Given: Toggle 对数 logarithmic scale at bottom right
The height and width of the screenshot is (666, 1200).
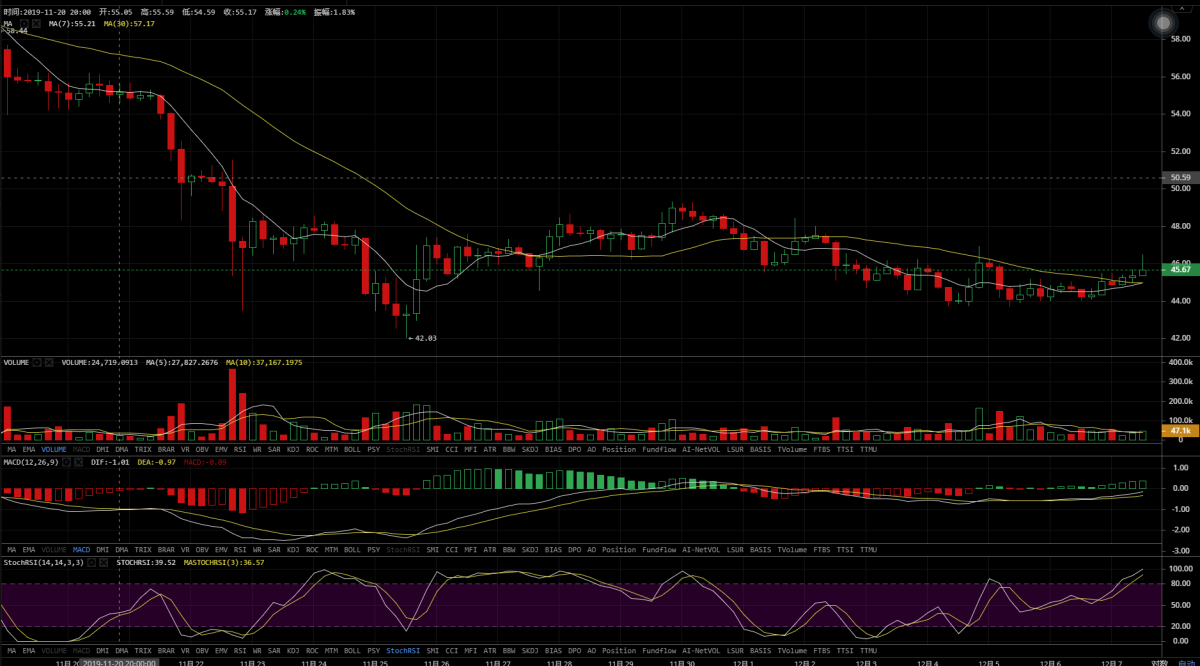Looking at the screenshot, I should click(x=1159, y=662).
